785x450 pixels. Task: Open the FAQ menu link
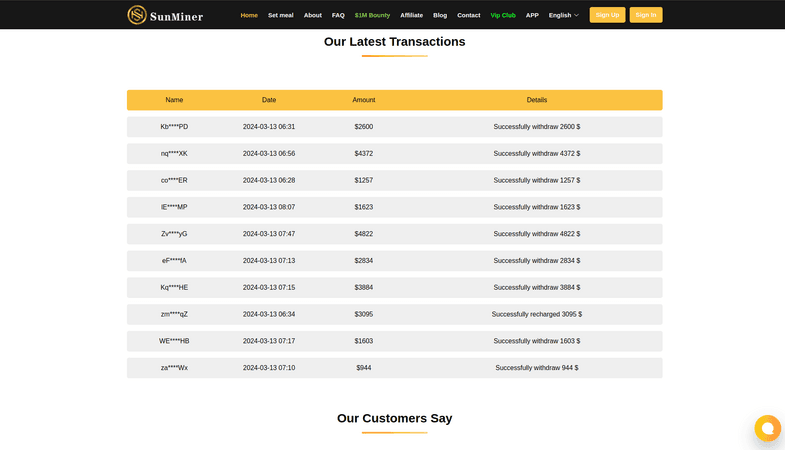tap(338, 15)
